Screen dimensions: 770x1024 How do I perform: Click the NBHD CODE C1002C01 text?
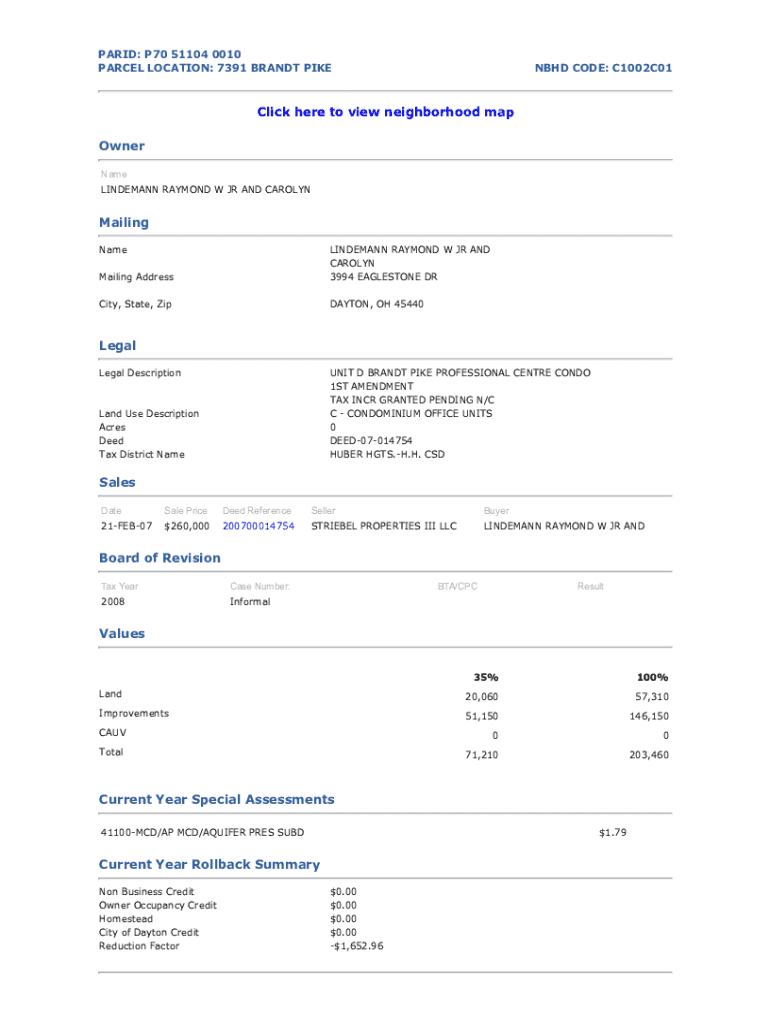pos(604,68)
